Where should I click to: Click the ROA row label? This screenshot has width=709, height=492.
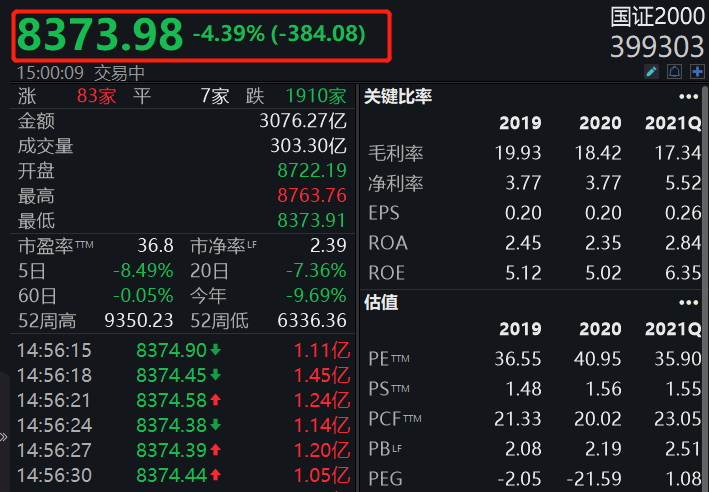click(388, 243)
